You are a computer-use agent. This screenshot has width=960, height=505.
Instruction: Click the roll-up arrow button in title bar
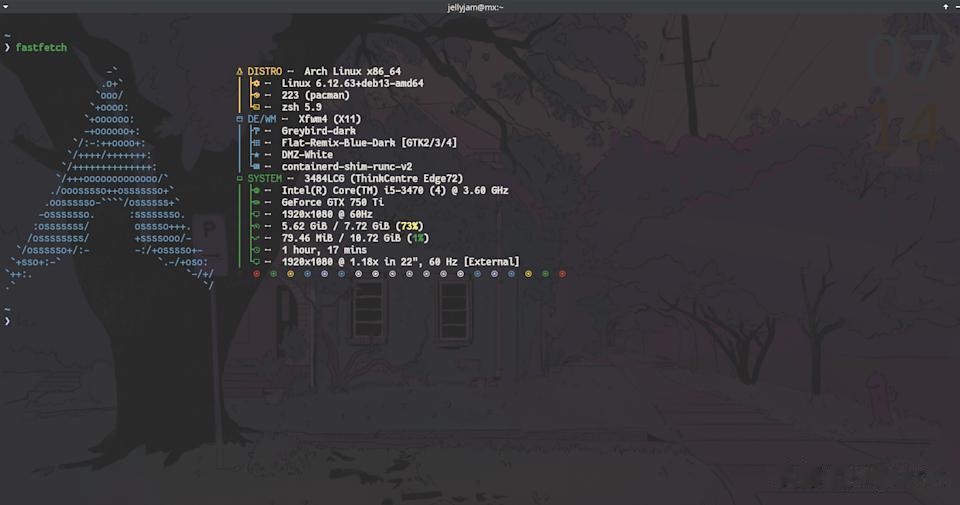click(946, 6)
